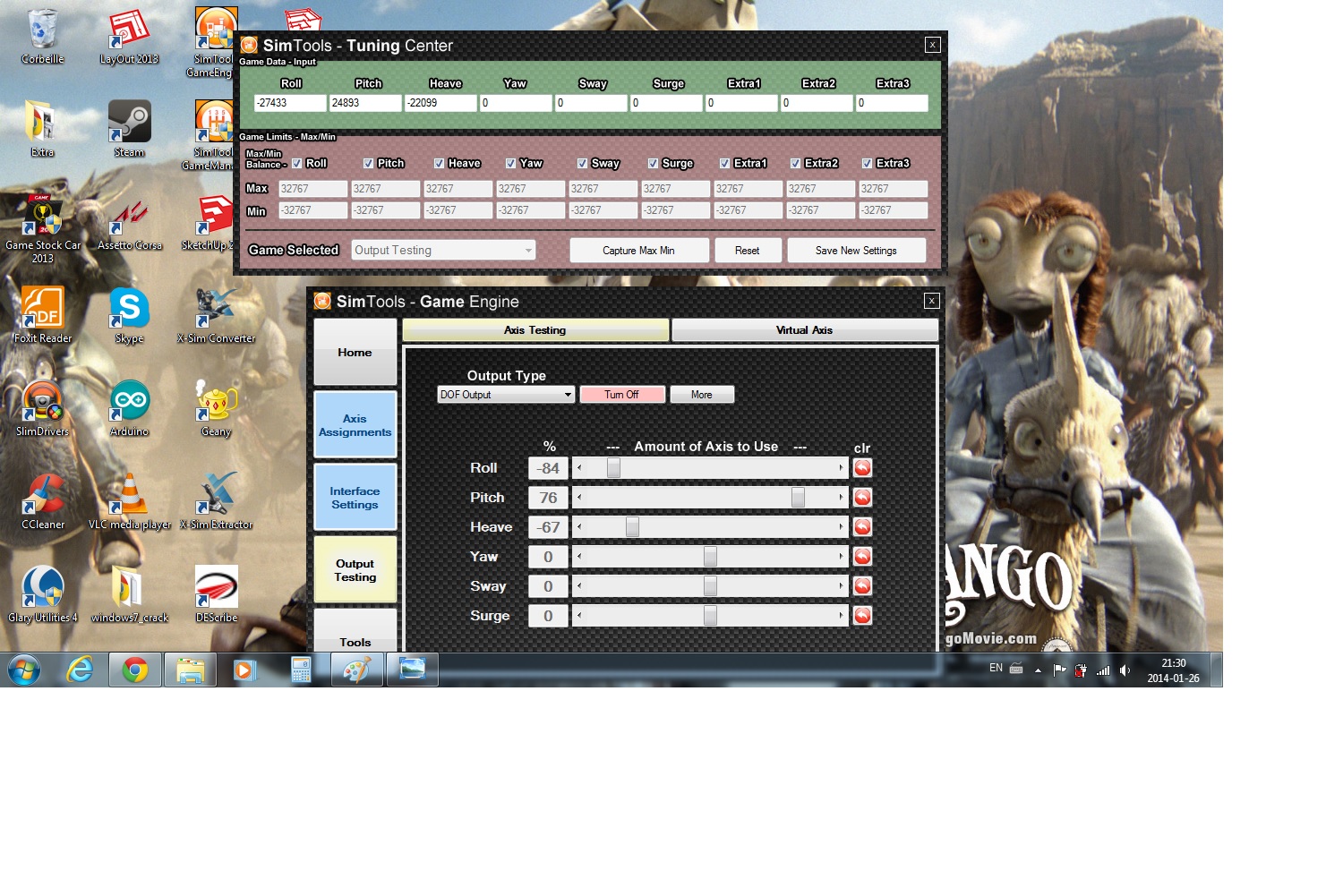1343x896 pixels.
Task: Select the Geany desktop icon
Action: click(216, 408)
